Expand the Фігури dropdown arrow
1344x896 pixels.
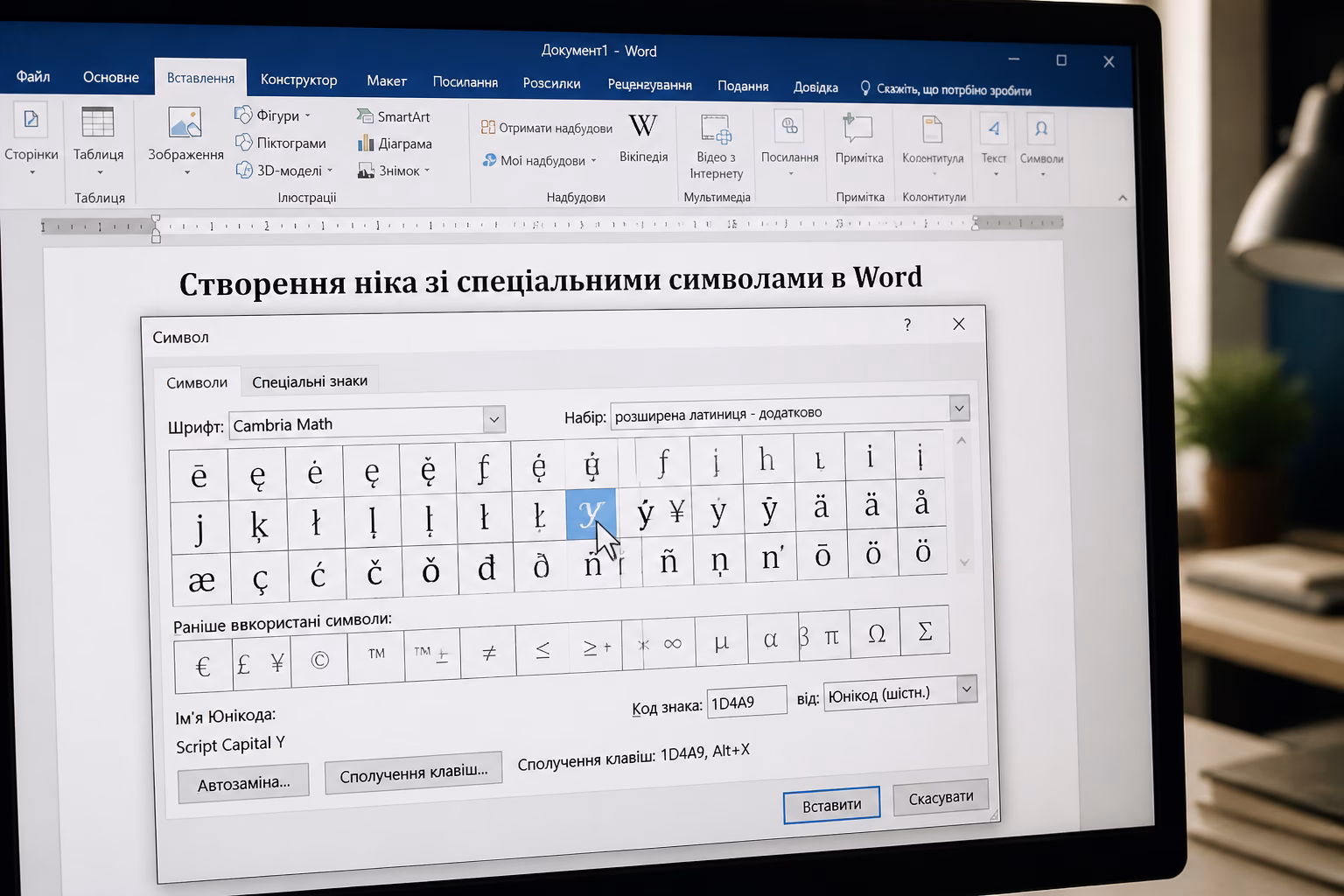(x=307, y=115)
